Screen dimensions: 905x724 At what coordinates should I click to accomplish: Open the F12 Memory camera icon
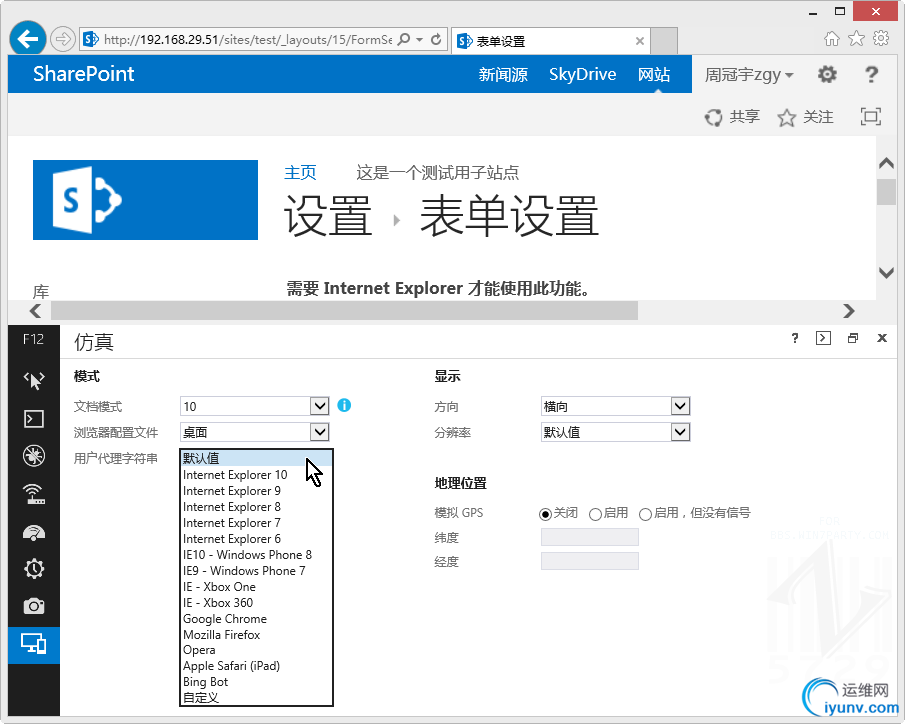pos(33,606)
